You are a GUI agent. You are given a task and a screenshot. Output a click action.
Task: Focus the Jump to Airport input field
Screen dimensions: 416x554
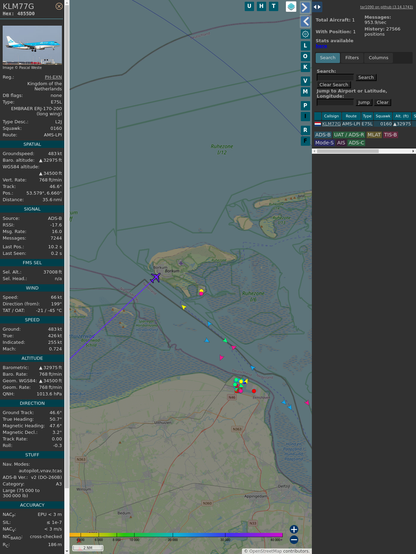(335, 102)
